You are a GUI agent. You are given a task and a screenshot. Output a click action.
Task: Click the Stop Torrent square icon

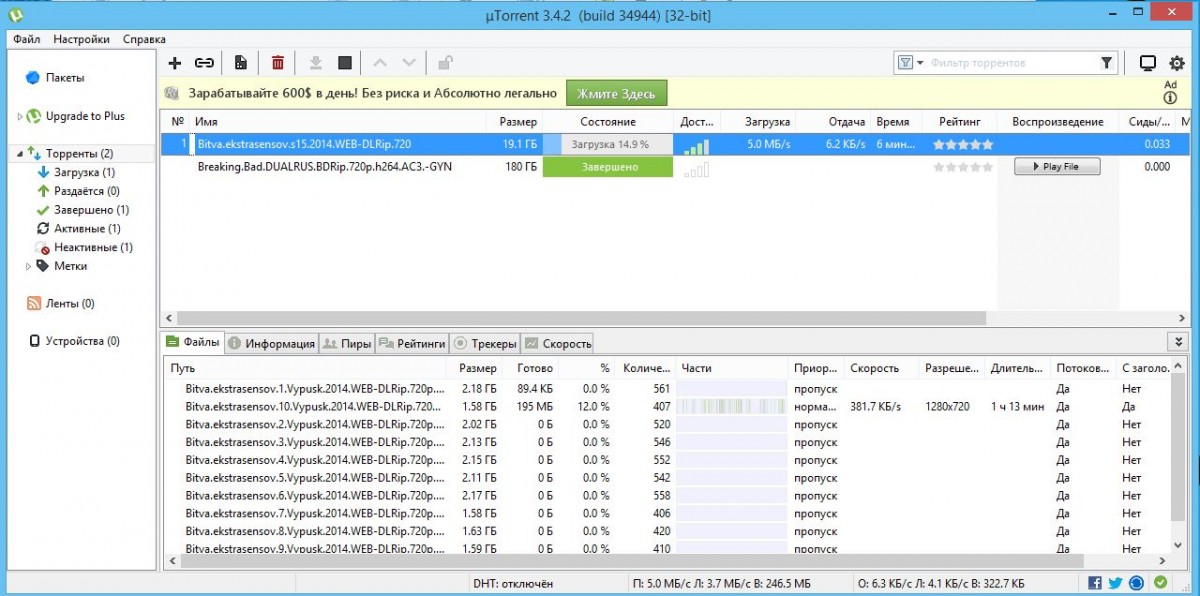click(x=345, y=63)
